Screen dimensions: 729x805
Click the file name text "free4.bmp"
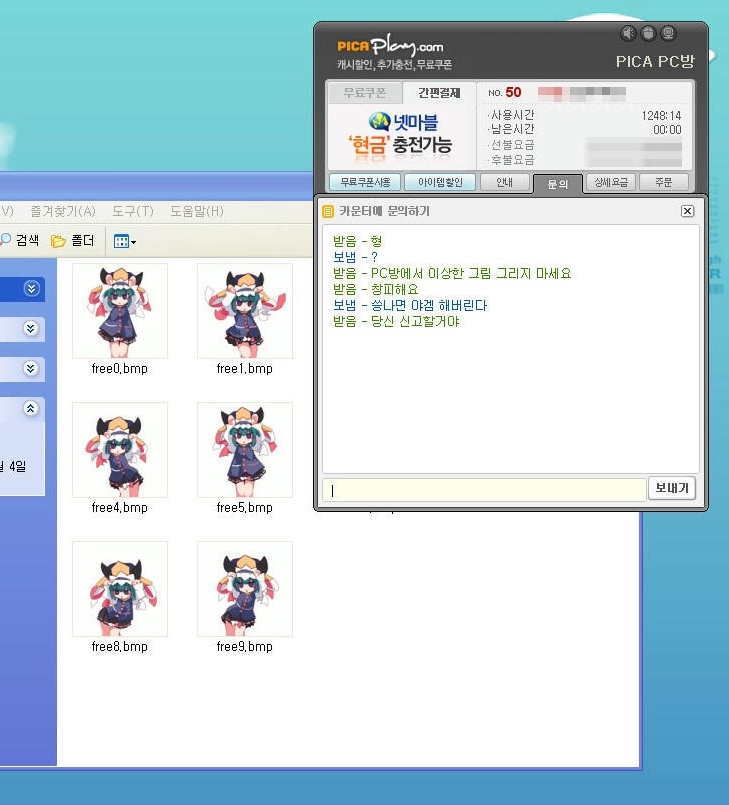120,508
